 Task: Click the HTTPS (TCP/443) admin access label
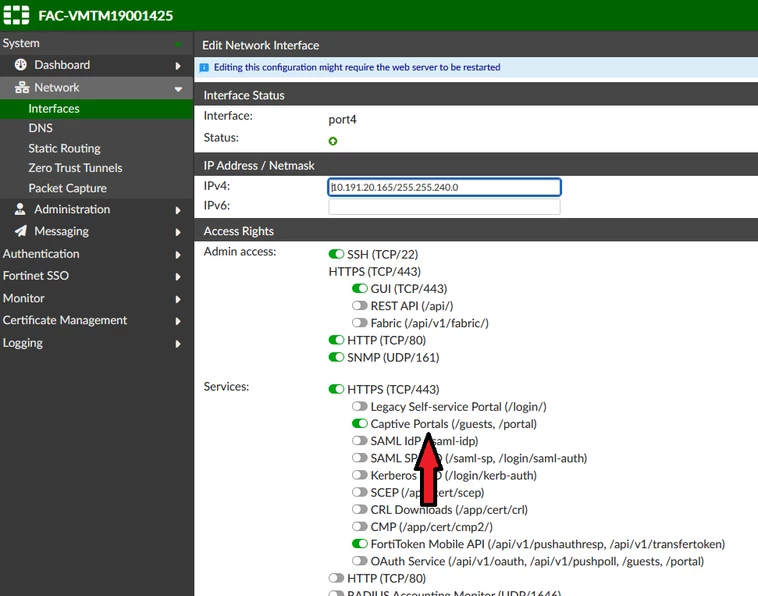[375, 271]
